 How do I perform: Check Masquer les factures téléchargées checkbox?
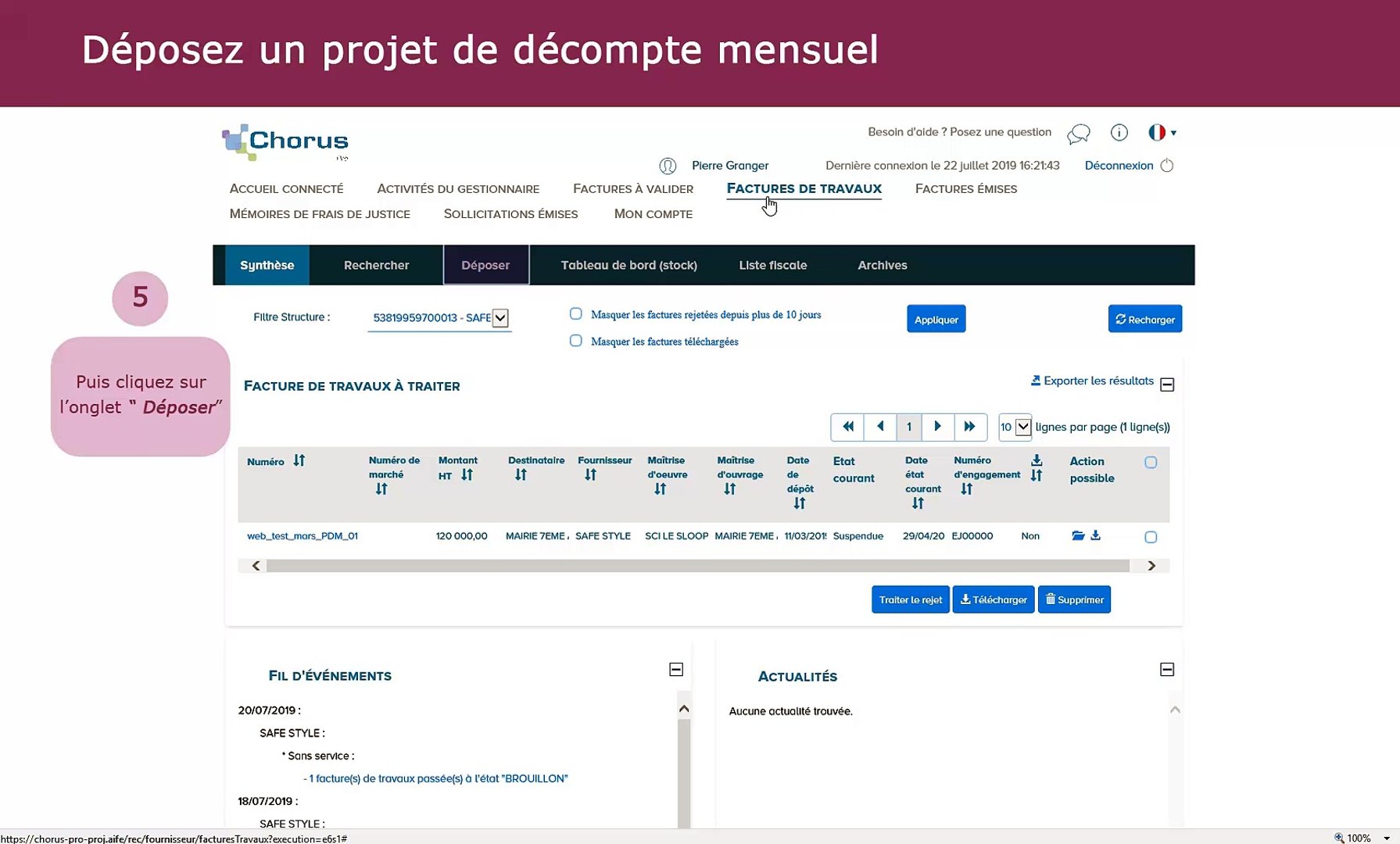coord(576,341)
